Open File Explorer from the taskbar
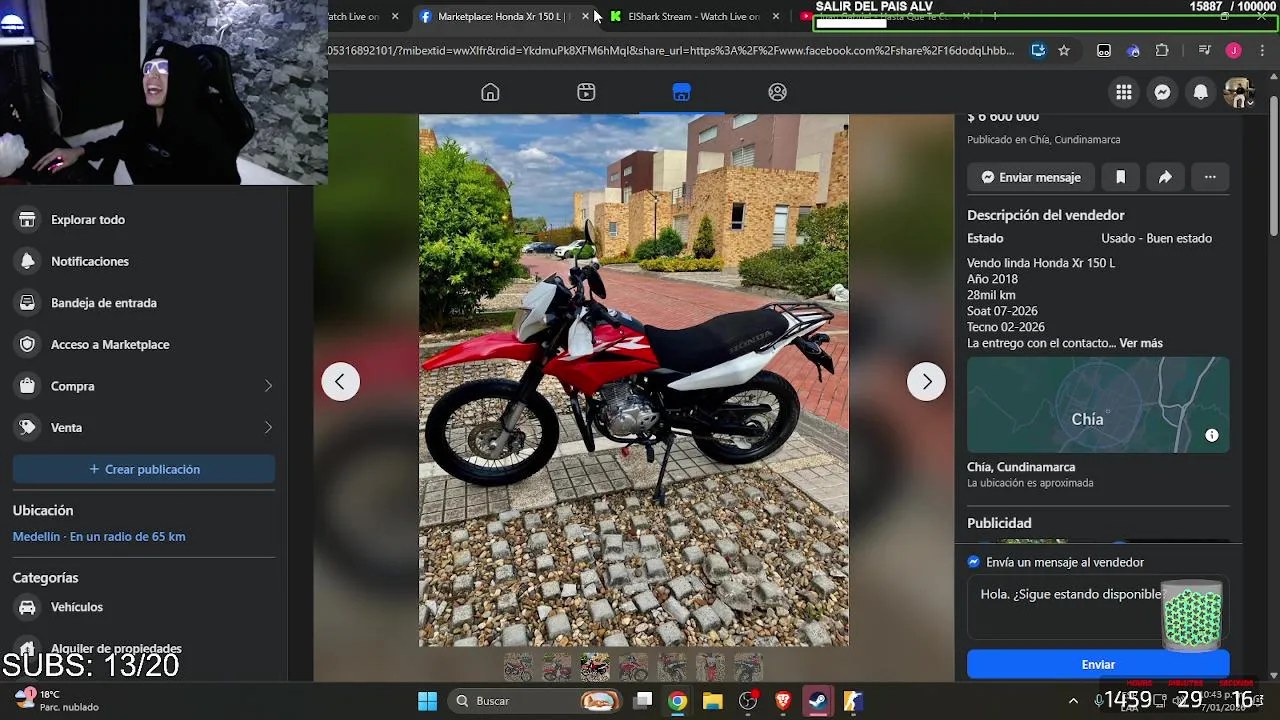1280x720 pixels. point(712,701)
